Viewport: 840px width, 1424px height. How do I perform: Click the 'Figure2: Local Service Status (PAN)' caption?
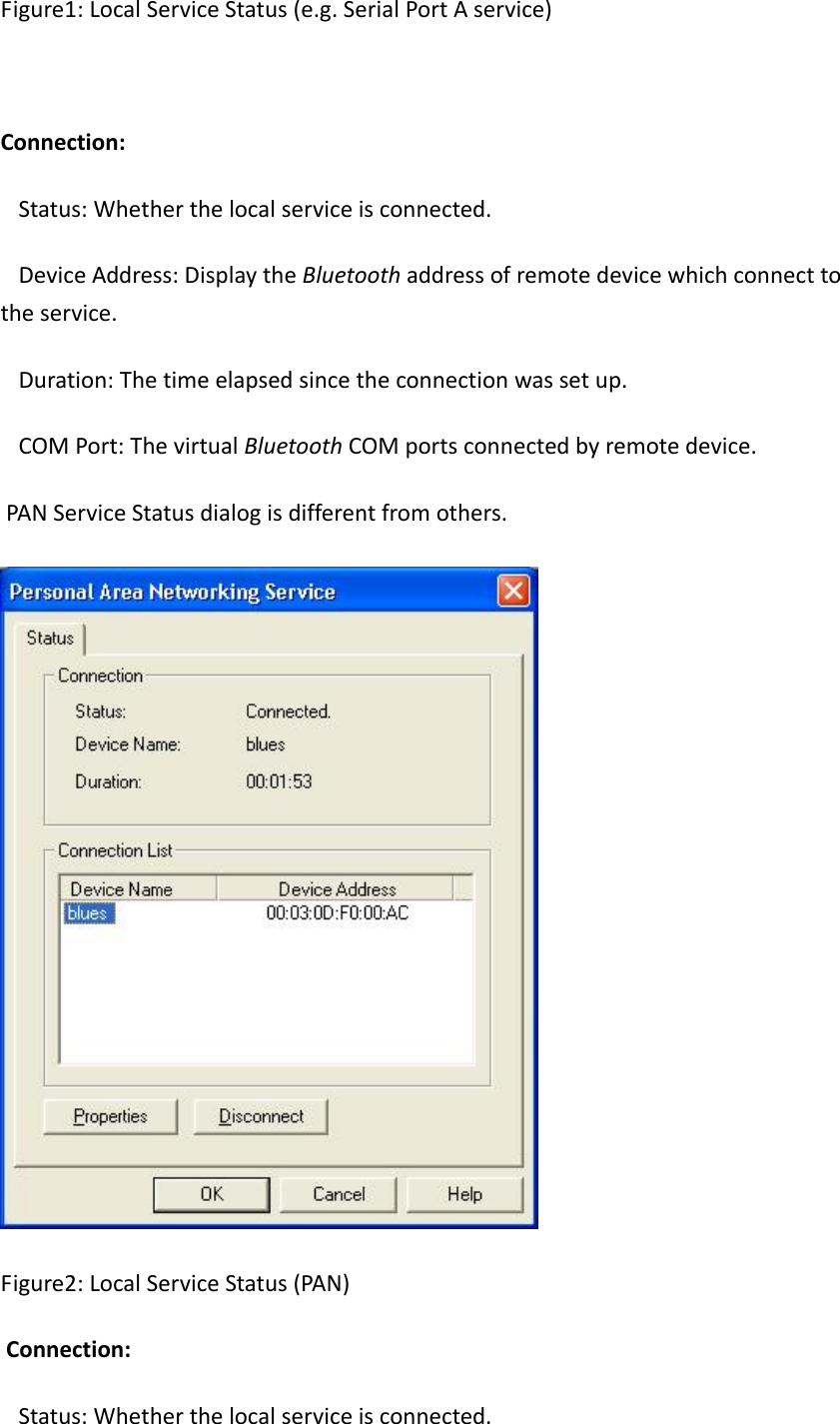[x=175, y=1283]
